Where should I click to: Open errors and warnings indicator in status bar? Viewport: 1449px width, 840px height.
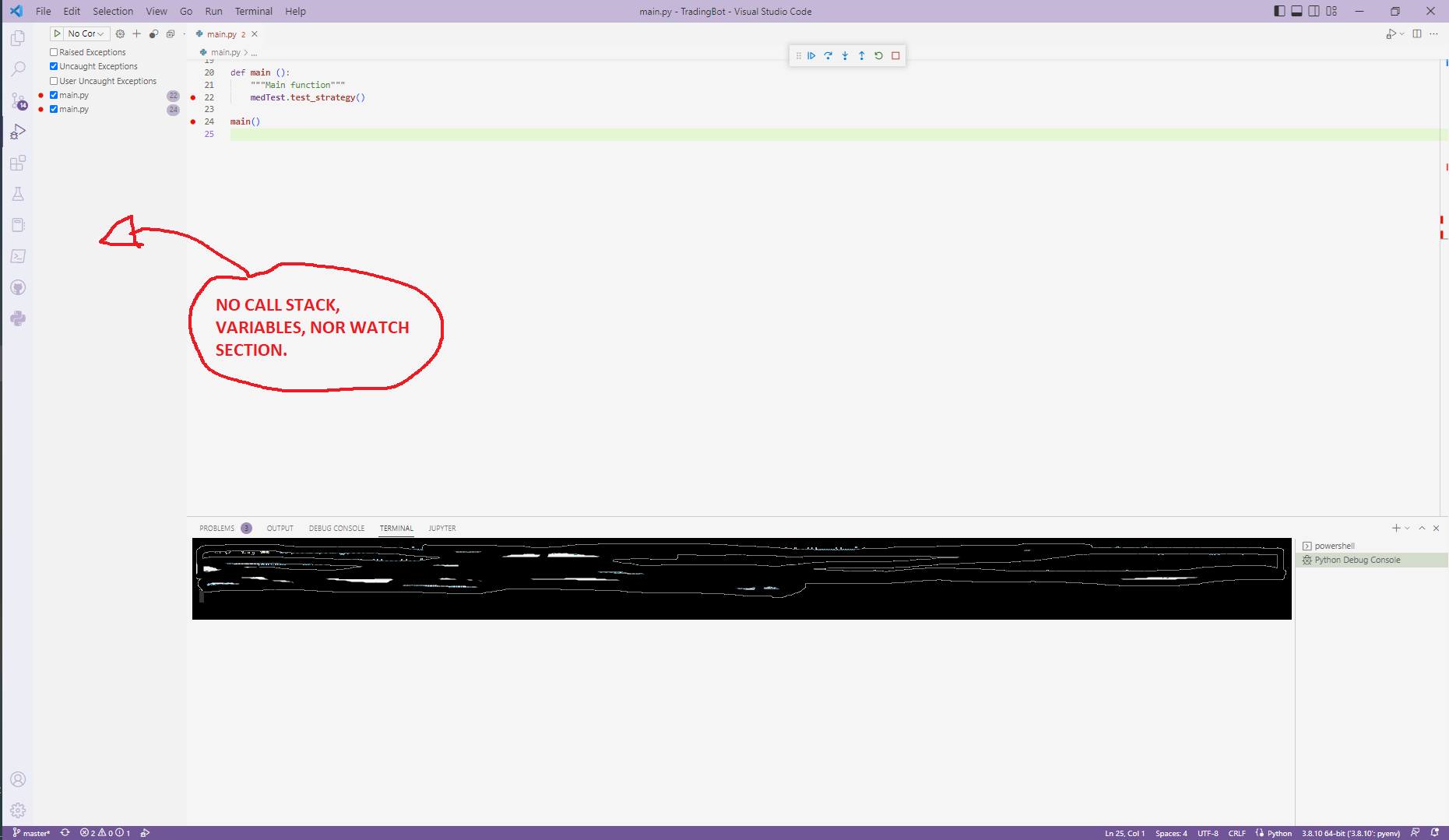pos(105,833)
